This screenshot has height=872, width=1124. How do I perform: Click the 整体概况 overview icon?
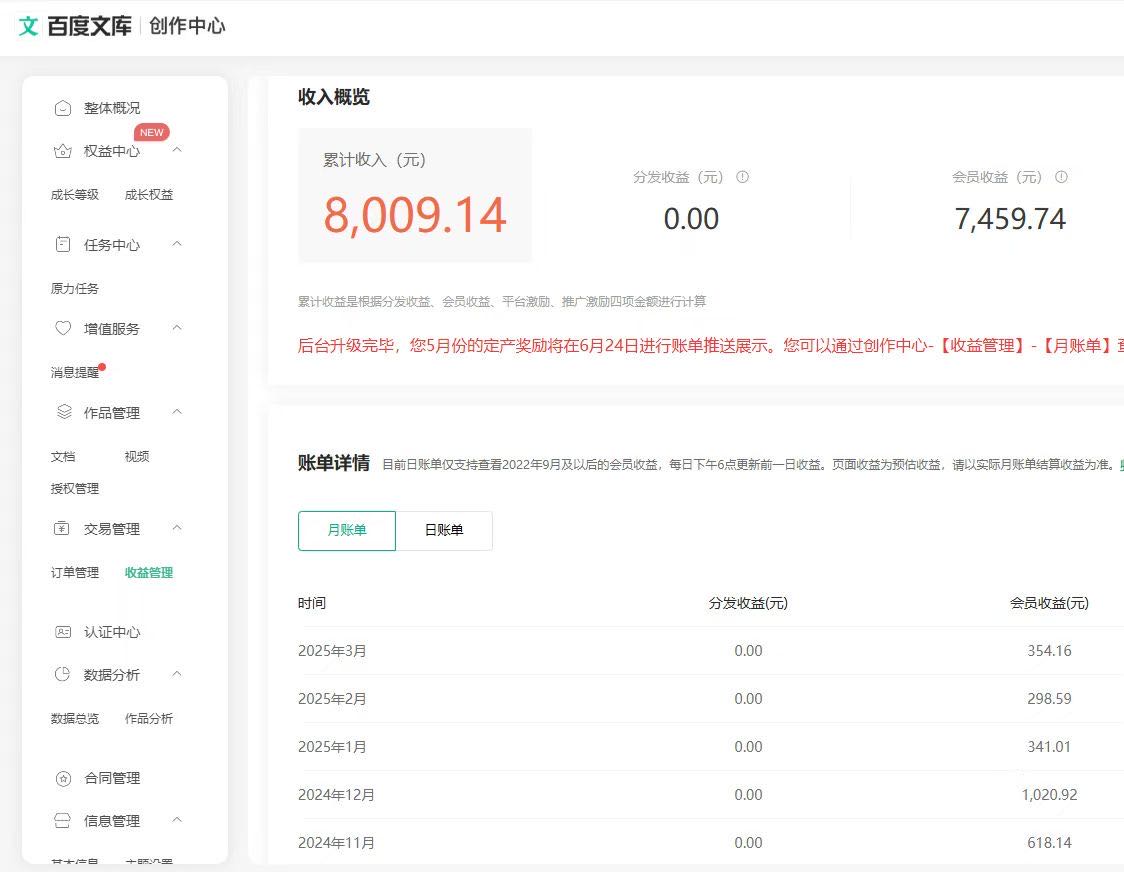tap(63, 108)
